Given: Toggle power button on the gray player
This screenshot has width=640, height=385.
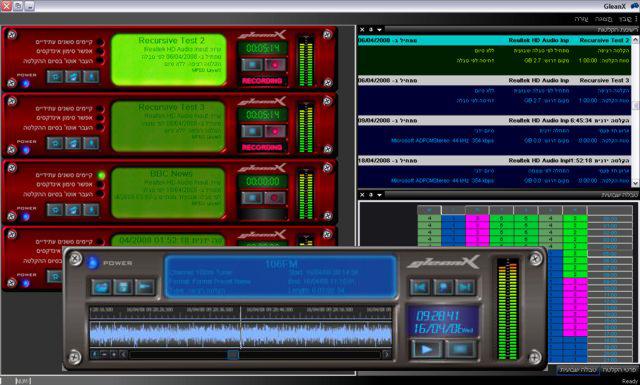Looking at the screenshot, I should [x=93, y=263].
